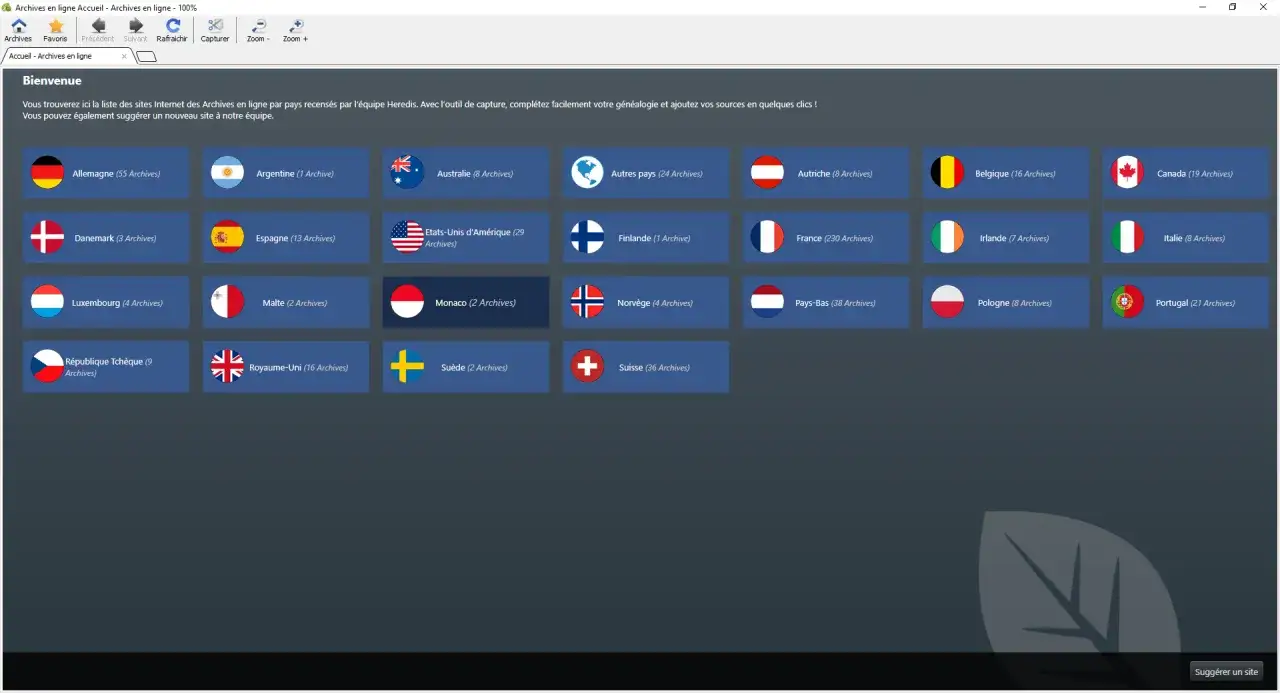Click the Australian flag icon
Screen dimensions: 1280x693
tap(407, 173)
